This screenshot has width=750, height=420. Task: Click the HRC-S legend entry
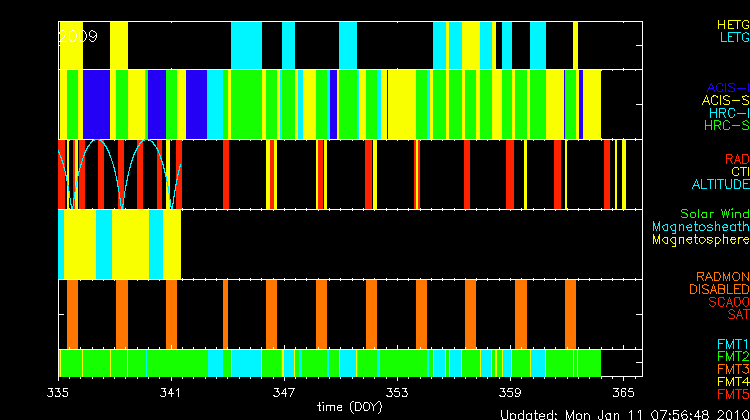726,126
